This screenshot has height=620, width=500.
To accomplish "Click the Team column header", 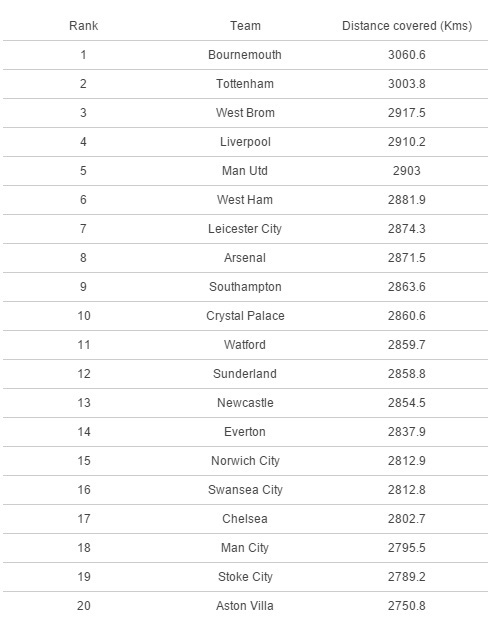I will click(245, 26).
